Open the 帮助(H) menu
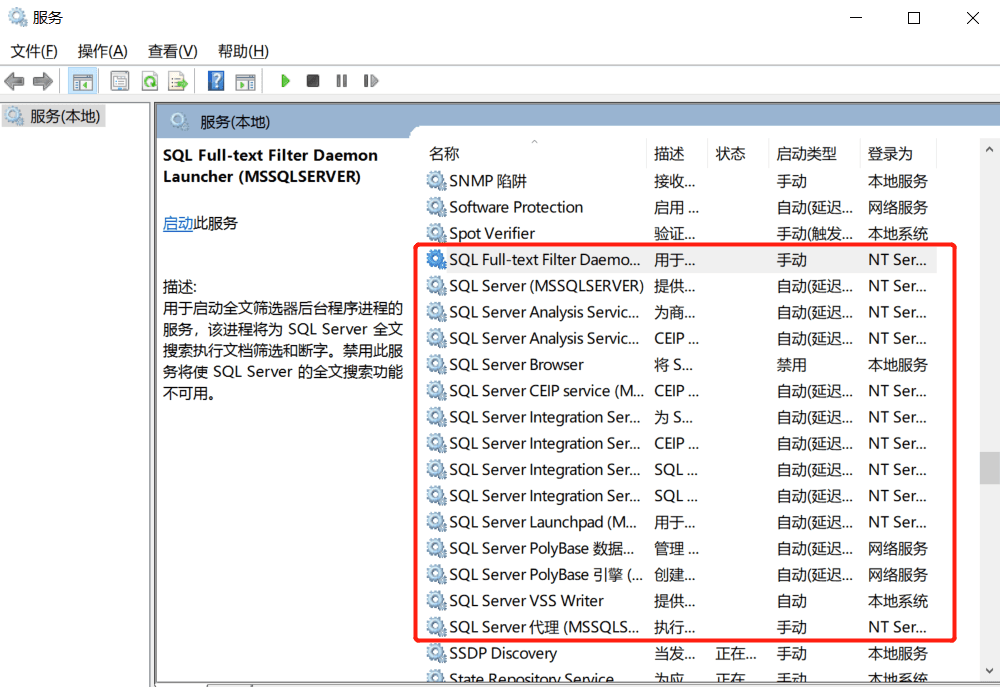Viewport: 1000px width, 687px height. pos(243,51)
